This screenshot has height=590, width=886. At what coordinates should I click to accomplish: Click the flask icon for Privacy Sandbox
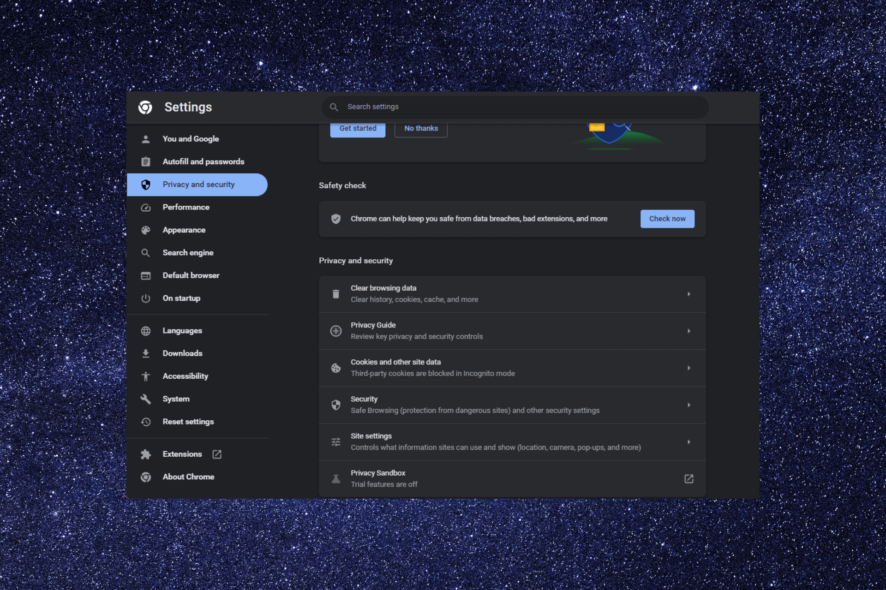click(x=336, y=479)
